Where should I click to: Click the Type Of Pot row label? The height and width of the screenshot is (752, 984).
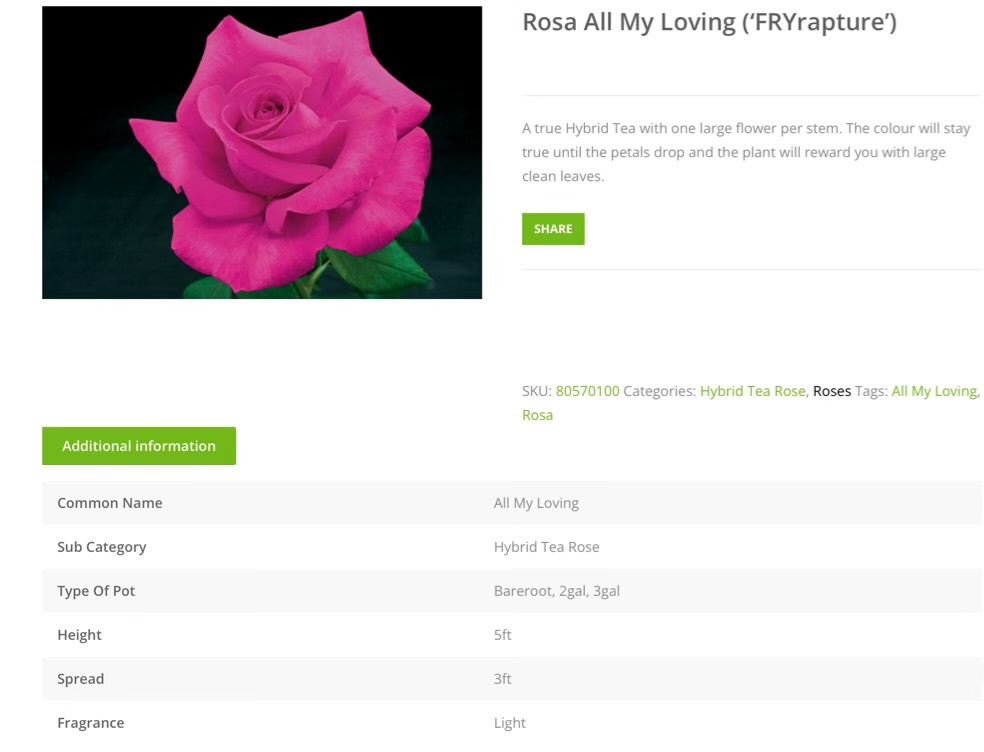pyautogui.click(x=96, y=591)
